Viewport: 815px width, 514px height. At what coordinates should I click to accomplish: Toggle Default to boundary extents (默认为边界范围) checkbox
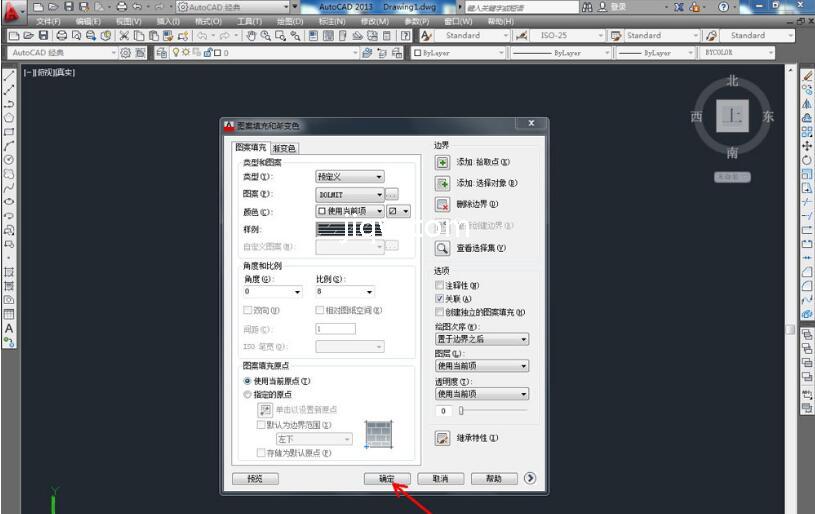(x=261, y=425)
